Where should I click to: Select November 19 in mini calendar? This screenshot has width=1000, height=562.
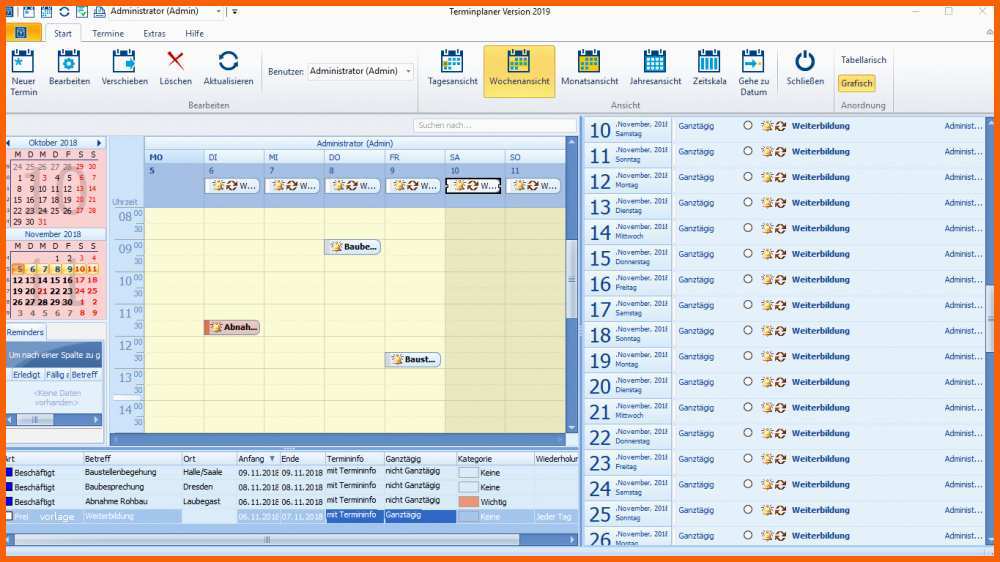(17, 291)
